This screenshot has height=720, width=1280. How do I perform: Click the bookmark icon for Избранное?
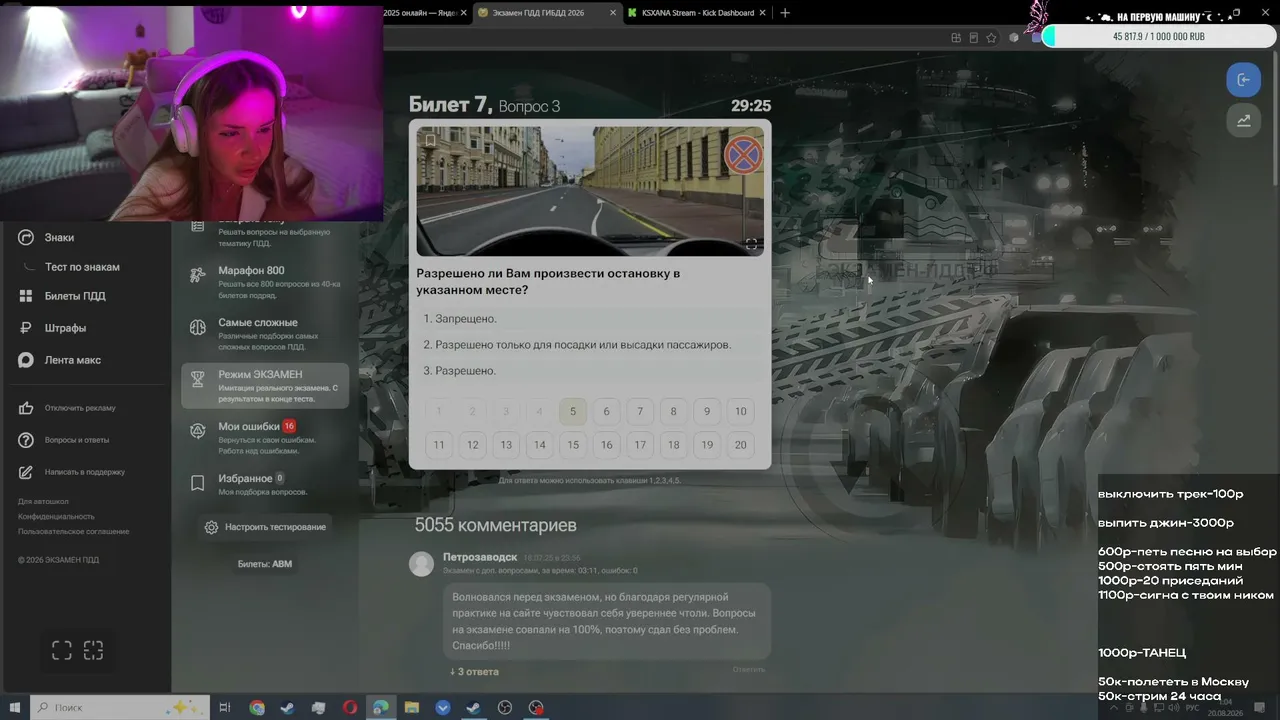tap(198, 483)
